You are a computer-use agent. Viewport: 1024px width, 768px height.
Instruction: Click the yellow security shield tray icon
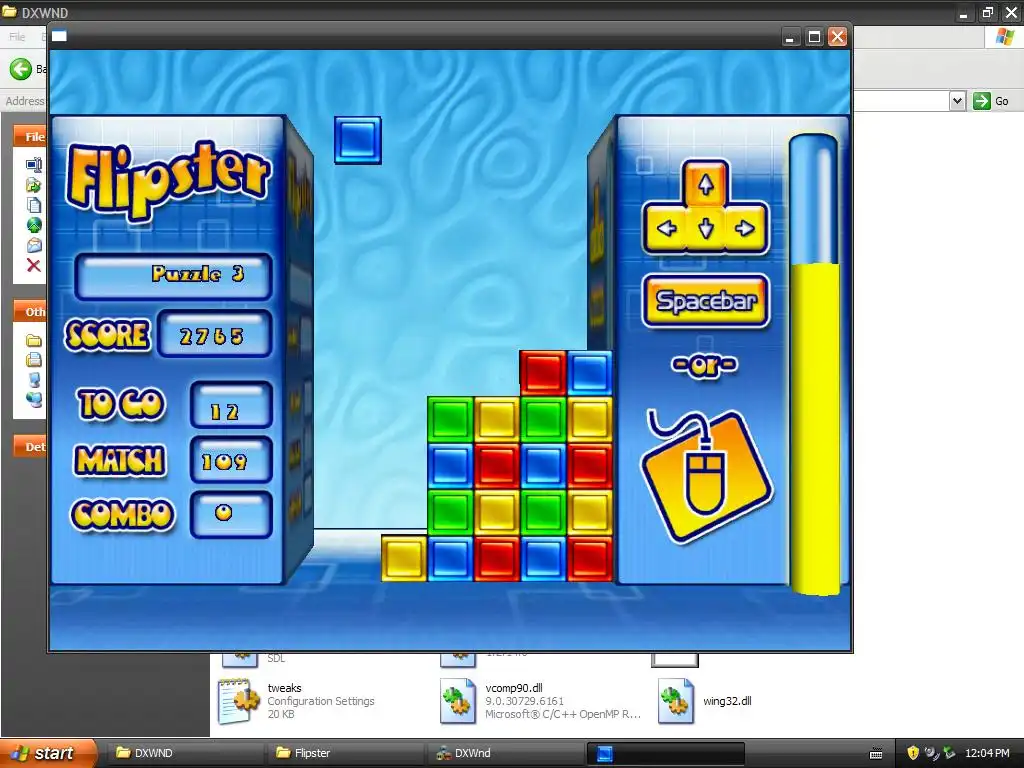point(913,753)
